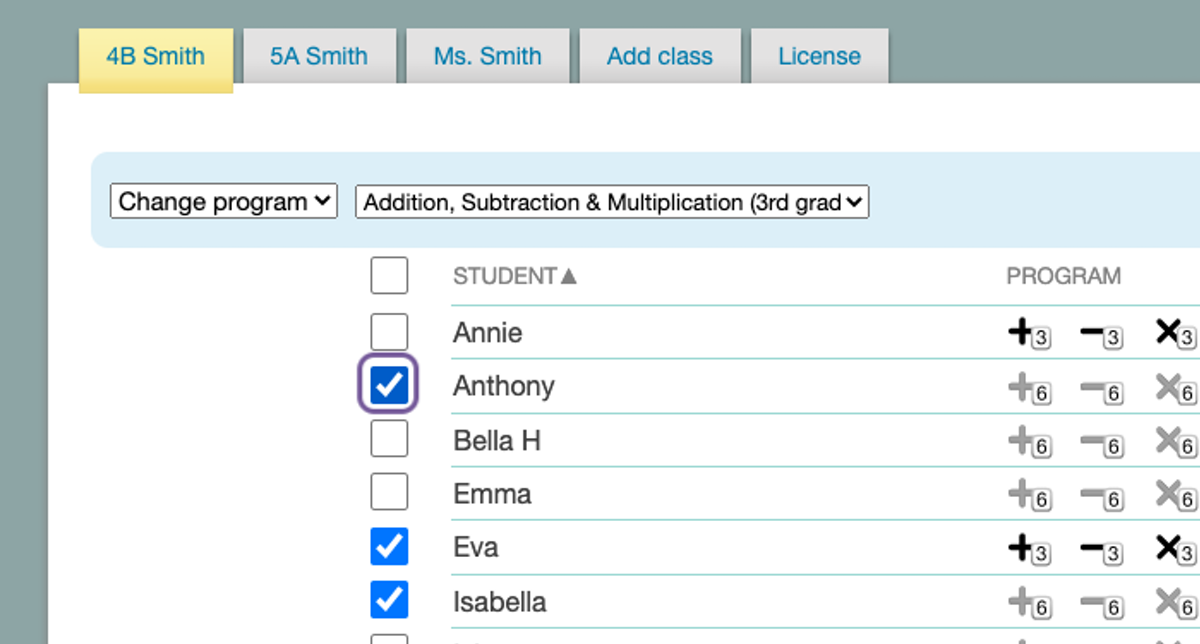
Task: Check the box for Bella H
Action: click(389, 439)
